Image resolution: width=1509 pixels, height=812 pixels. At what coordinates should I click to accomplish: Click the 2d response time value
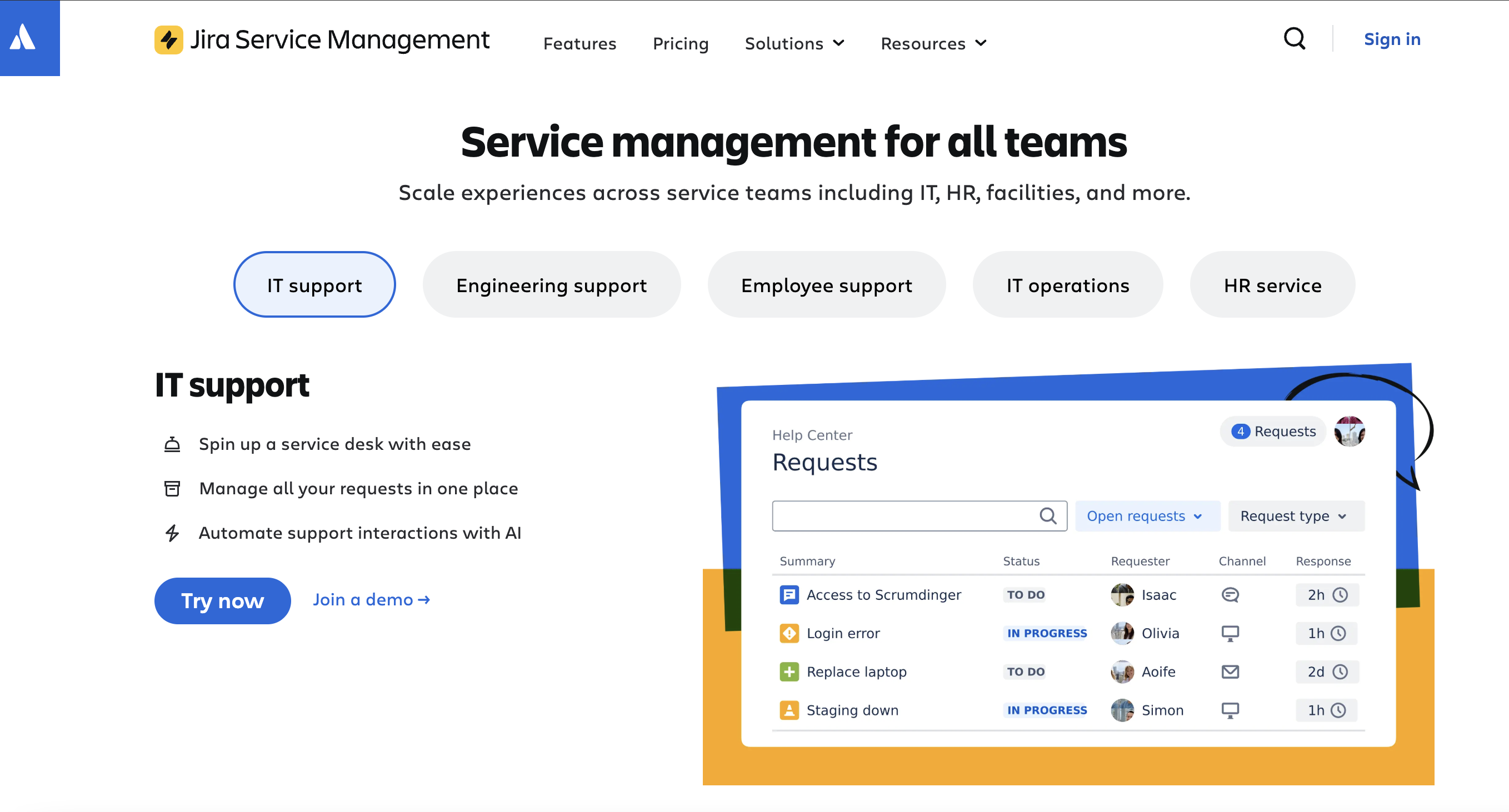(1316, 672)
